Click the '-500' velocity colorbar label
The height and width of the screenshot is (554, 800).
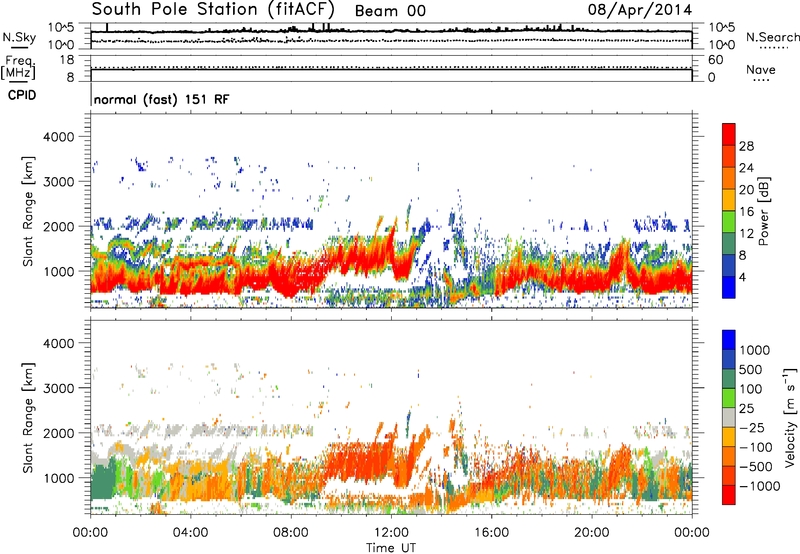(756, 467)
